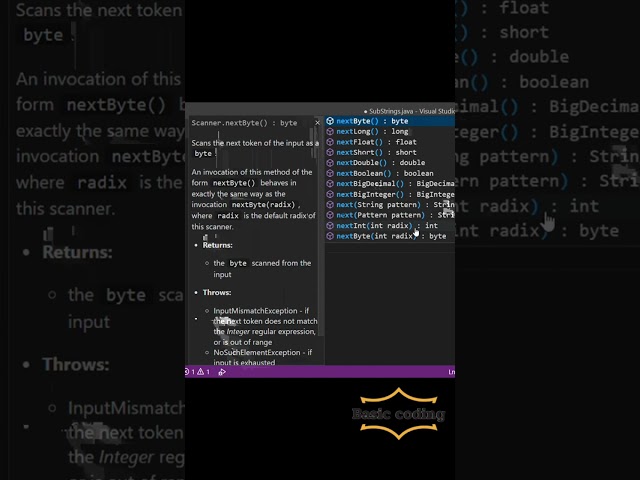Click nextByte(radix) code text in docs
The image size is (640, 480).
coord(263,205)
